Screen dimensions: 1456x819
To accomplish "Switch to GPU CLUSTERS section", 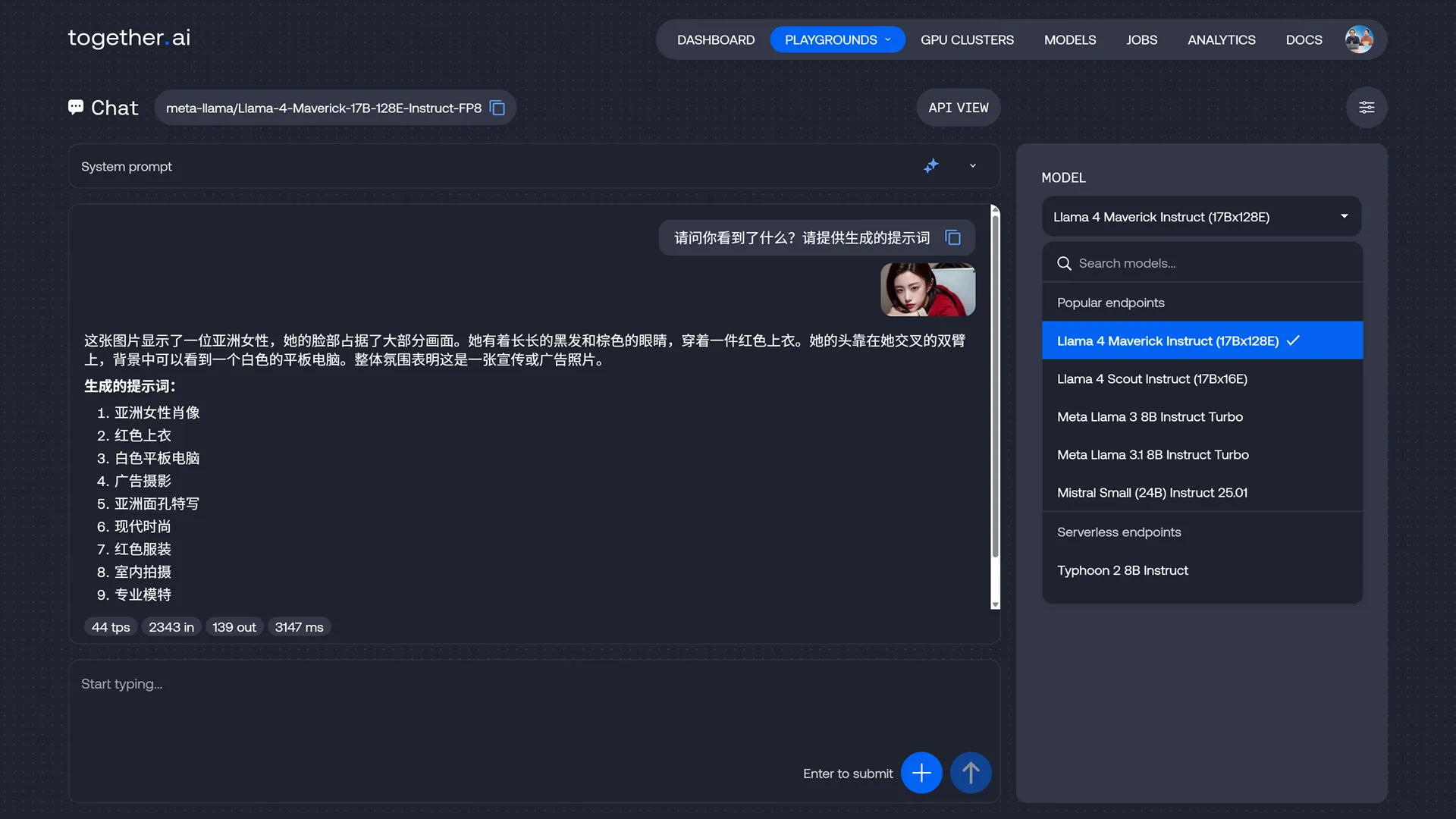I will click(967, 39).
